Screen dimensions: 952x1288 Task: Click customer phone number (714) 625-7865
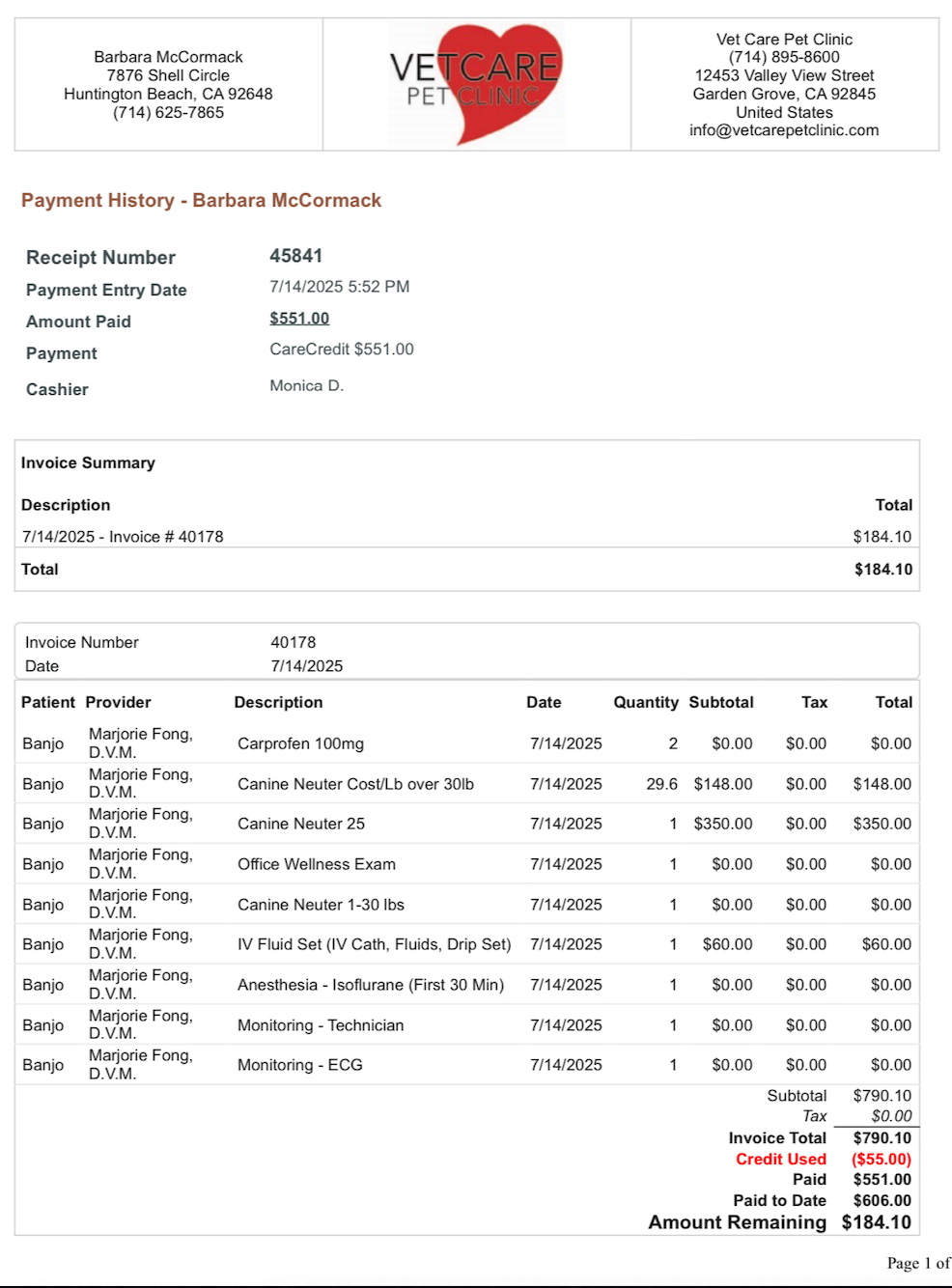click(x=168, y=113)
